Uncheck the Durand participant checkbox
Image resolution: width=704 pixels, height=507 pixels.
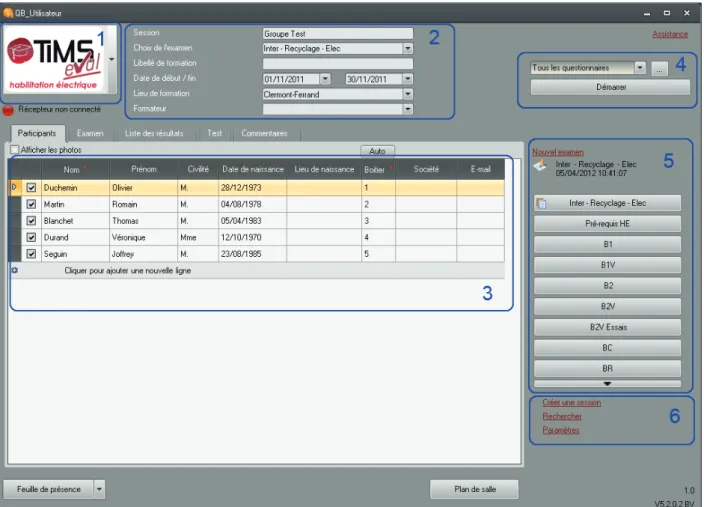tap(31, 238)
